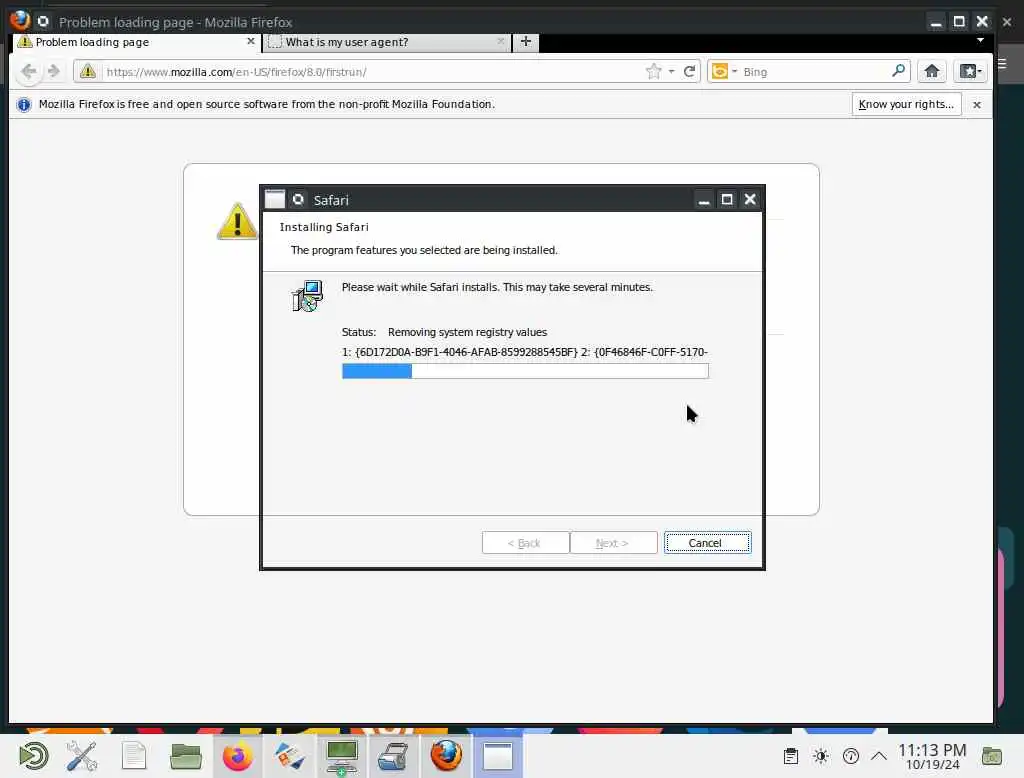Switch to What is my user agent tab
1024x778 pixels.
(x=387, y=42)
